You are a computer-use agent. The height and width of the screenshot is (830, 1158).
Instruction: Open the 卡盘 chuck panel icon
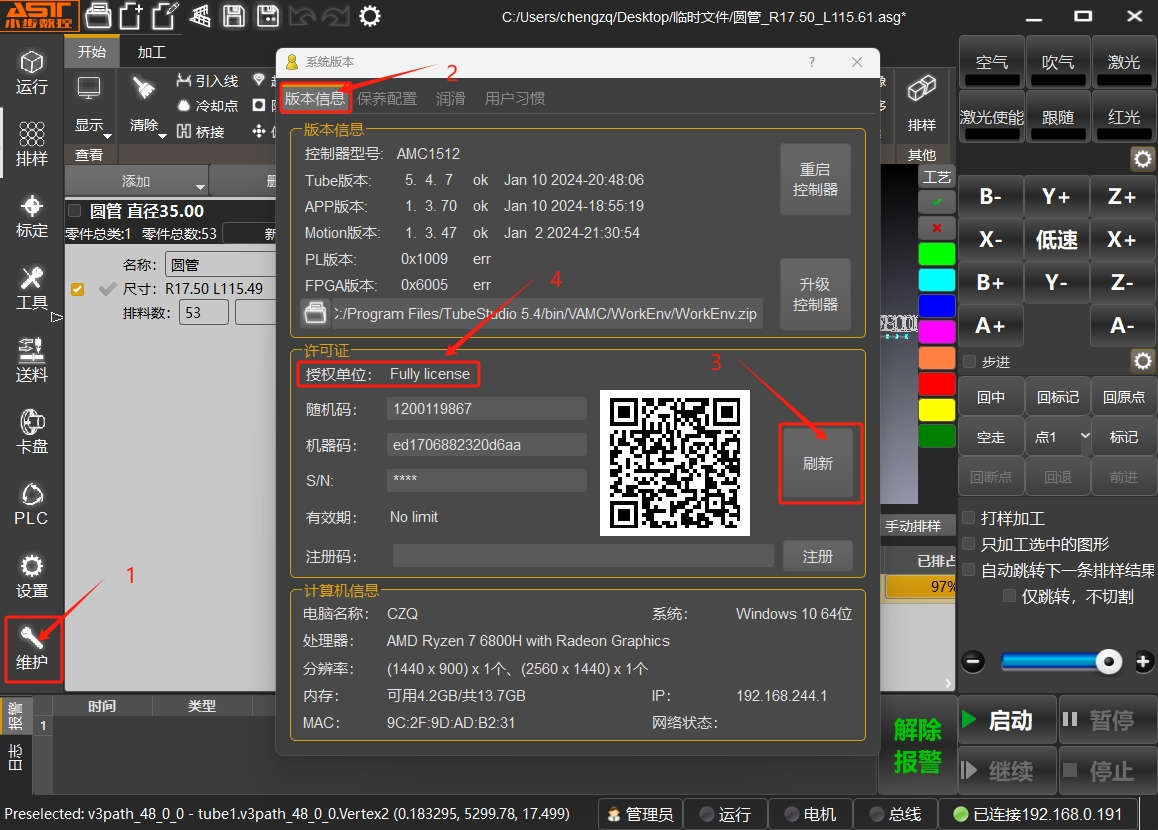pyautogui.click(x=32, y=430)
